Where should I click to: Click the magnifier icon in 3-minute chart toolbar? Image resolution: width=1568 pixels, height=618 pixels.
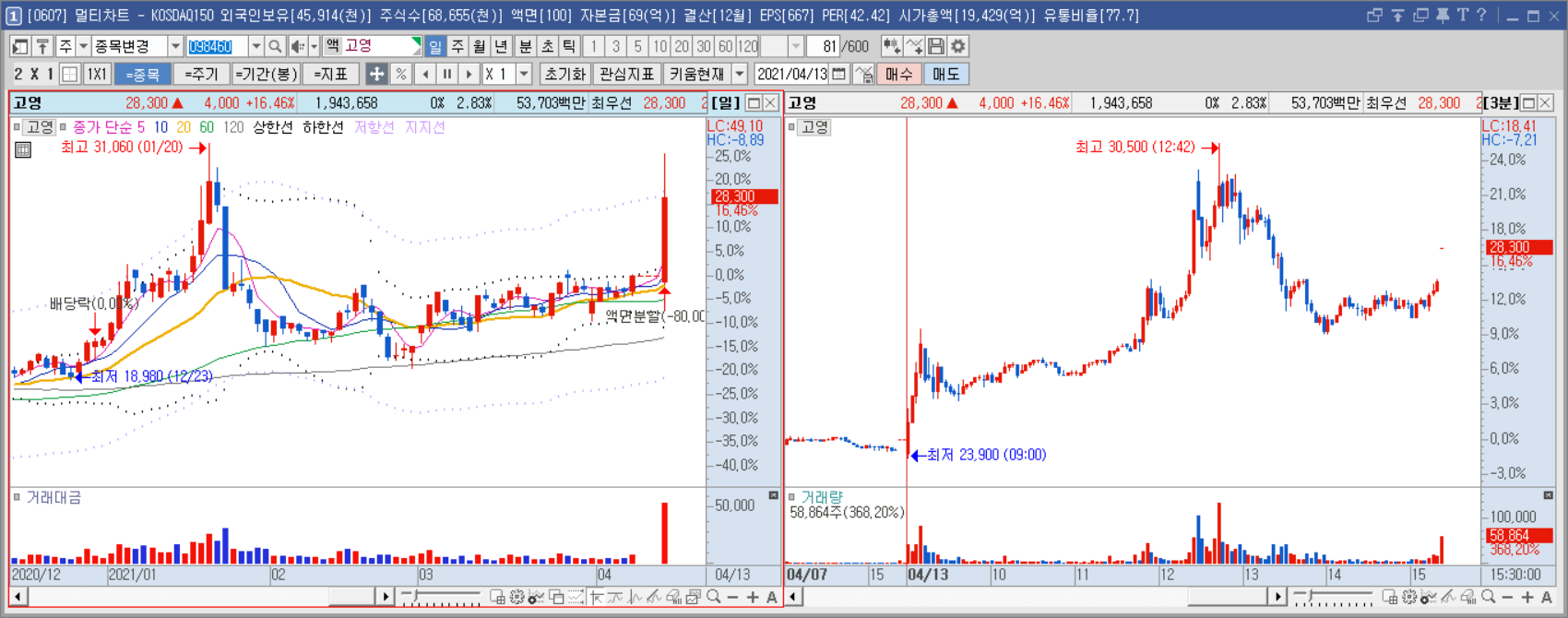pyautogui.click(x=1488, y=597)
